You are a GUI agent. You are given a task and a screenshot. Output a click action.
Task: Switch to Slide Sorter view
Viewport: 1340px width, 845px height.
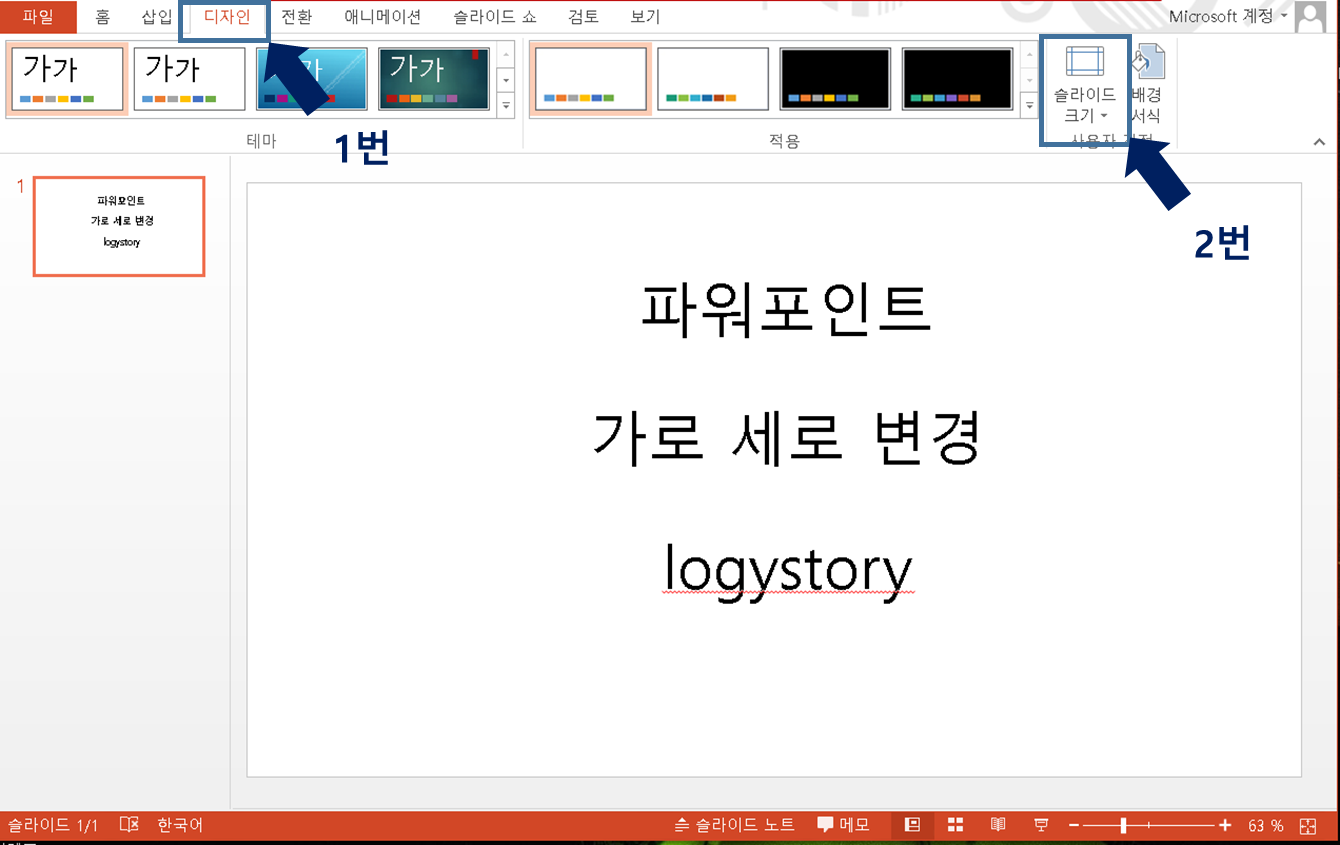[955, 825]
